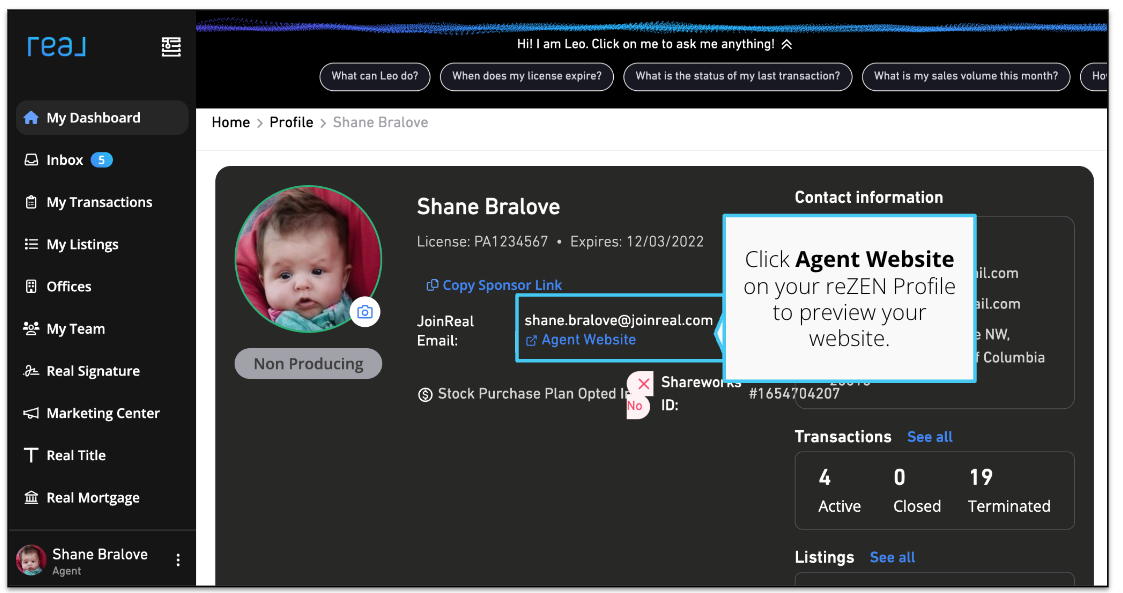
Task: Go to My Transactions
Action: (99, 202)
